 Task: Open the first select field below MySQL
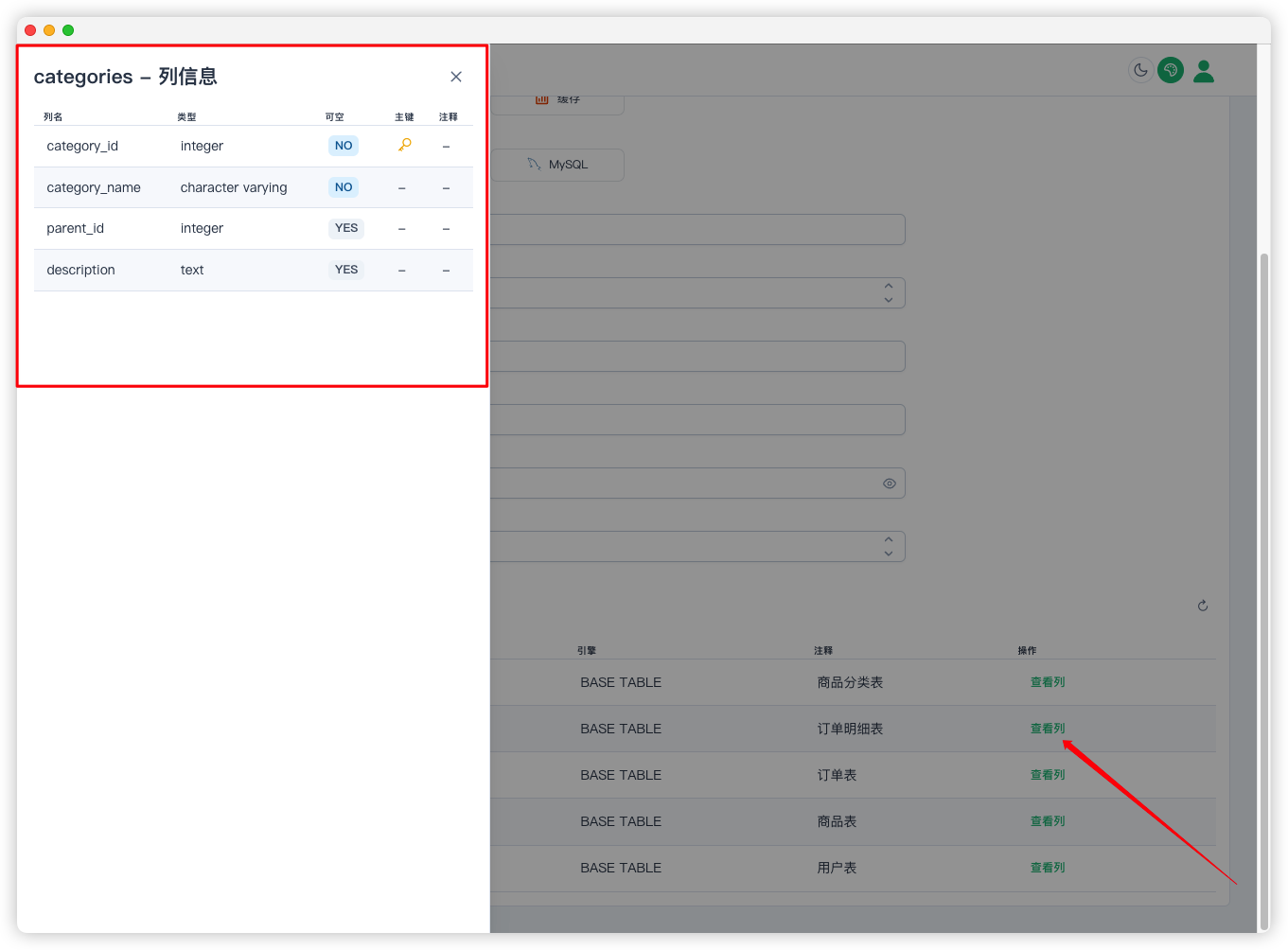[697, 292]
